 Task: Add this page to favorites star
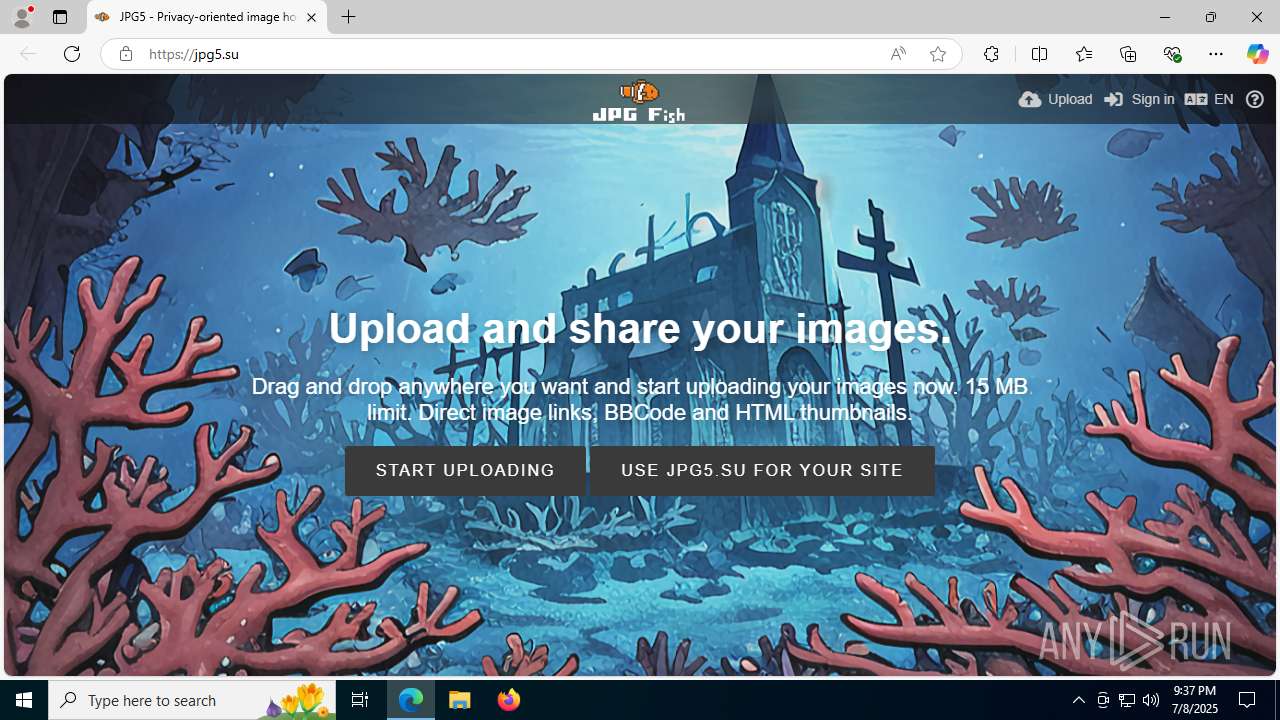tap(938, 54)
